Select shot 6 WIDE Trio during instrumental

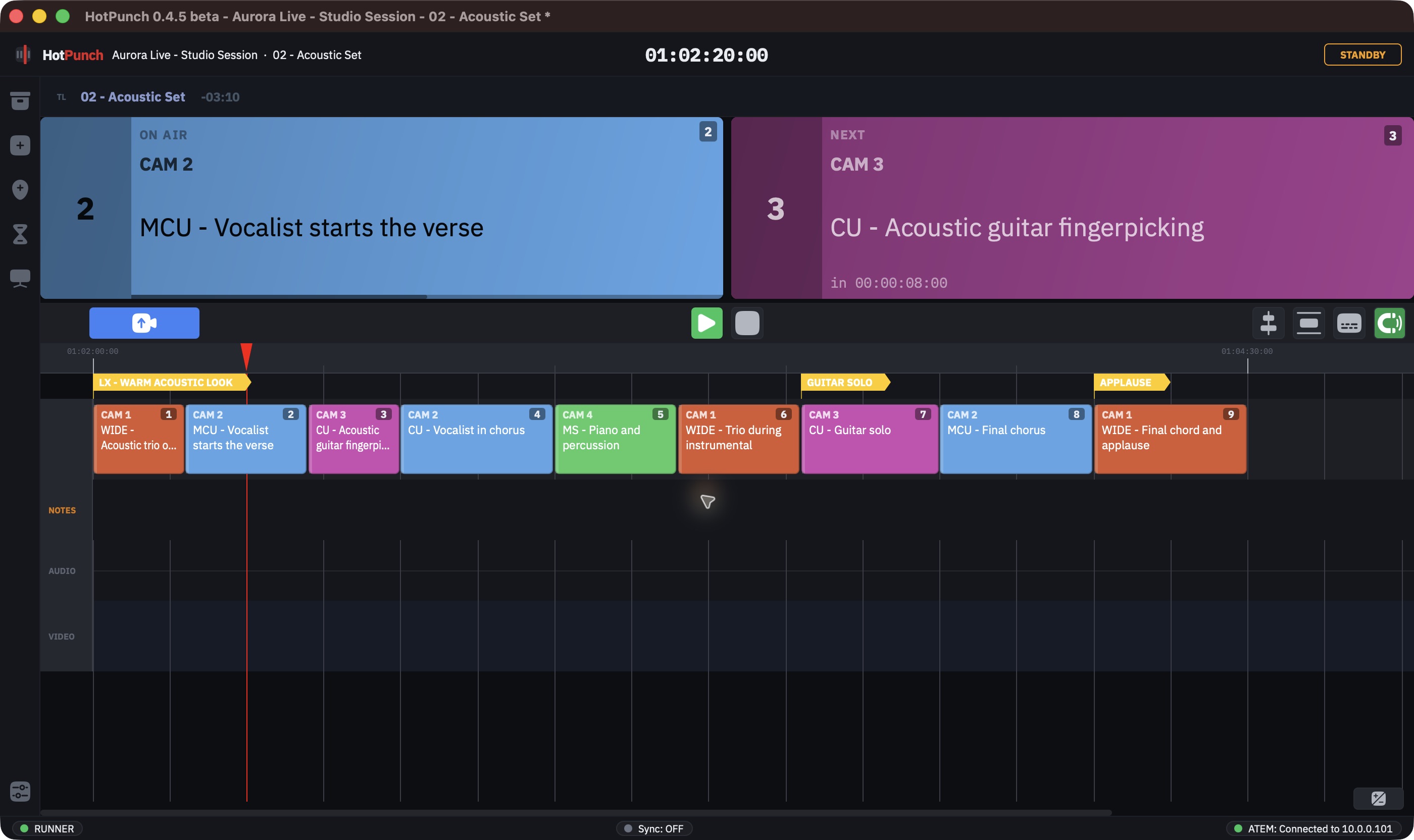pos(738,439)
